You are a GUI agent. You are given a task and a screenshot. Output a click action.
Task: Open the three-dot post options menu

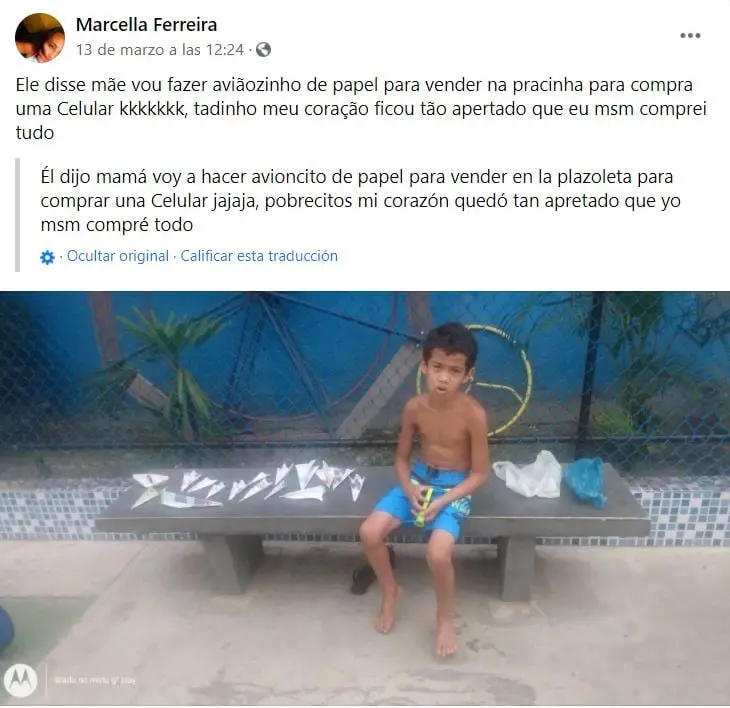[690, 35]
